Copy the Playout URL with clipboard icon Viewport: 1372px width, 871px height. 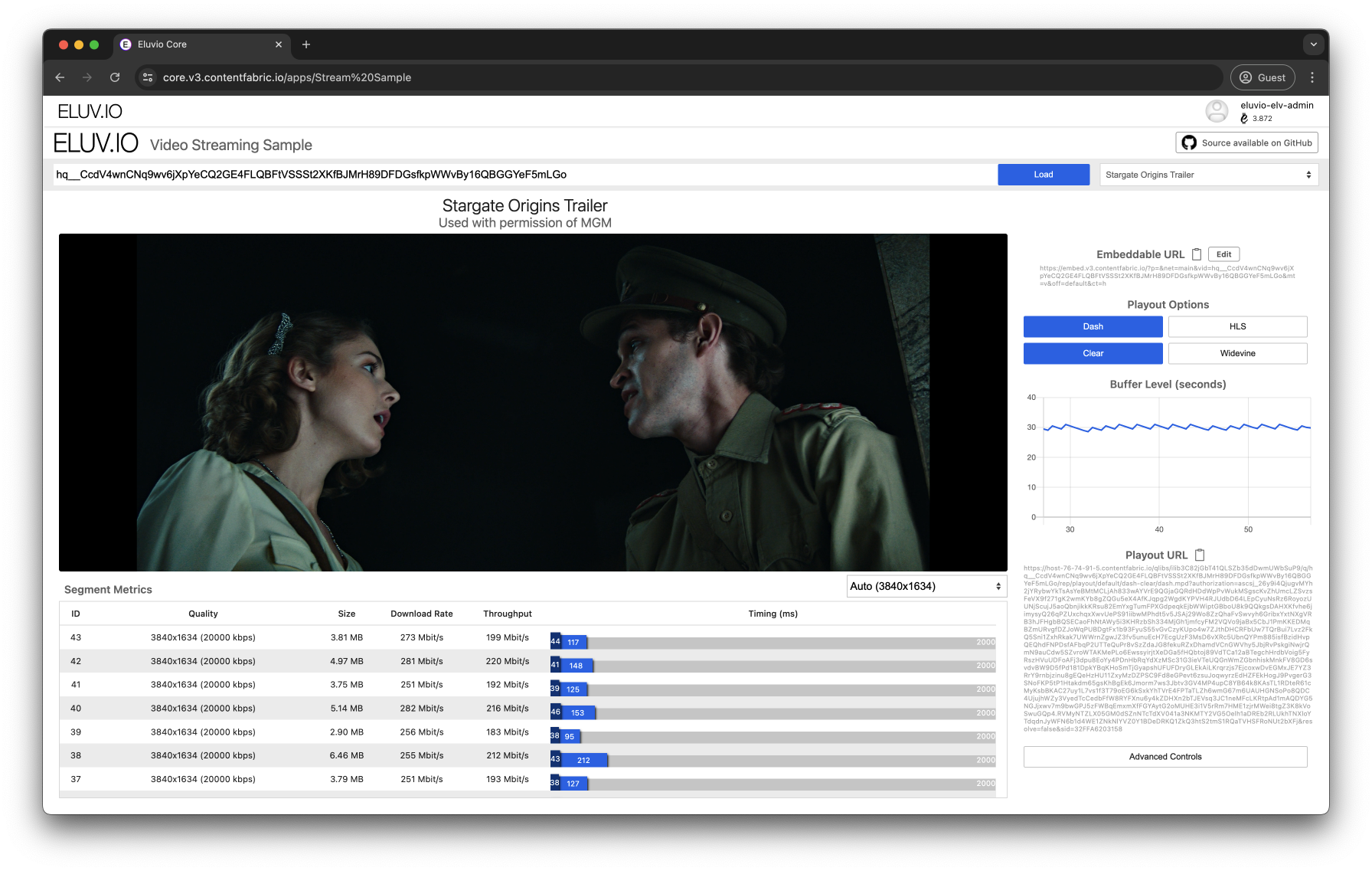click(1200, 555)
